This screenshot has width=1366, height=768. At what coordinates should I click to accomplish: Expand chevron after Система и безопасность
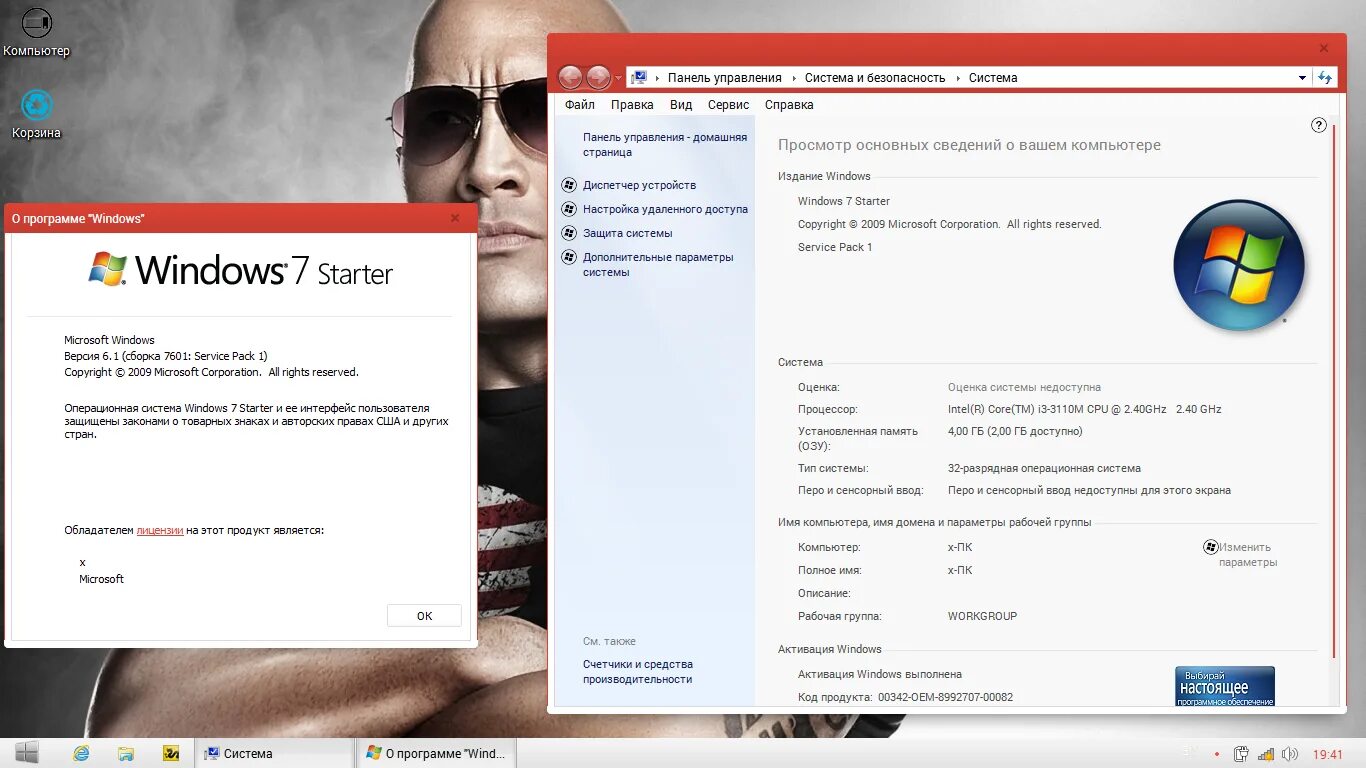958,77
